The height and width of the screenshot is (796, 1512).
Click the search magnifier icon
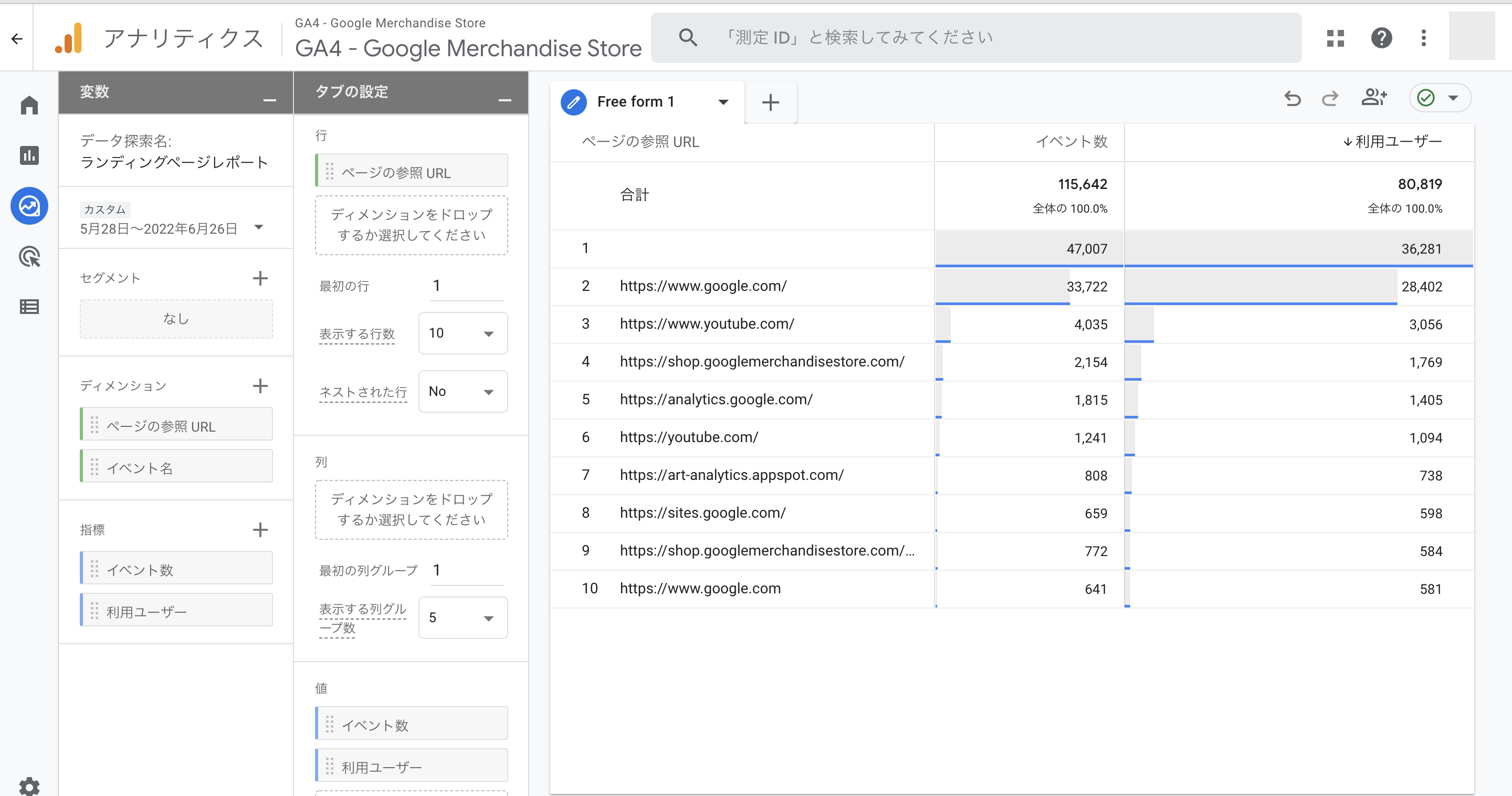688,38
